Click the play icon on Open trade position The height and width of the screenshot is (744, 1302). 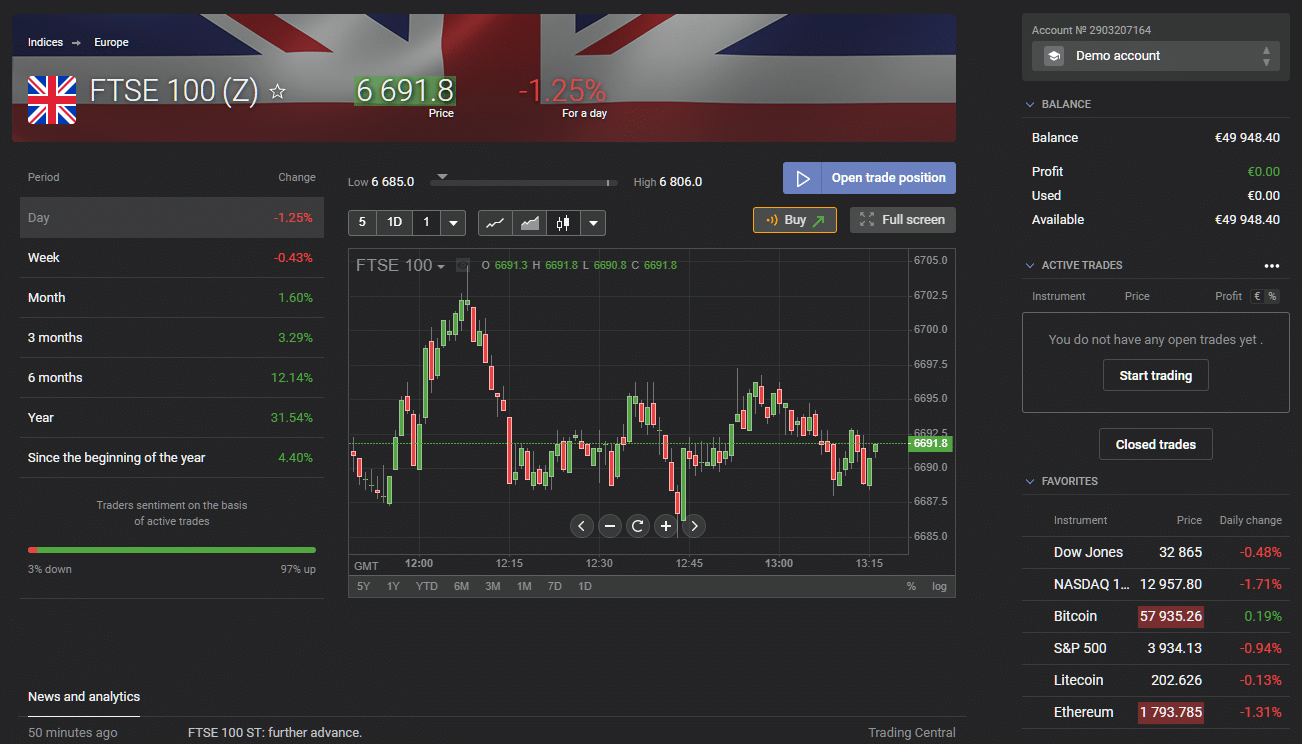click(x=802, y=178)
